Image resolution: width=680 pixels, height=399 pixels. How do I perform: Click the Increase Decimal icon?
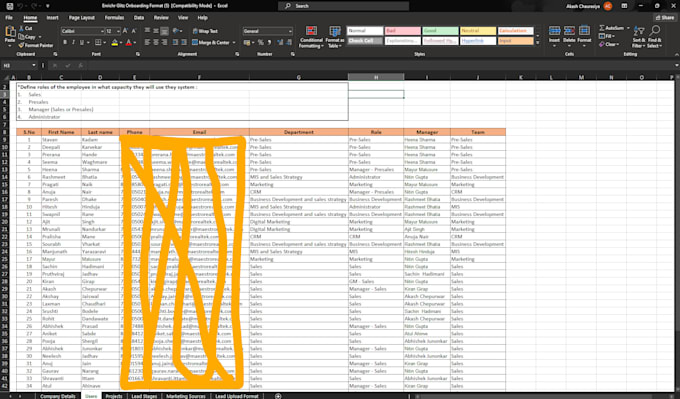point(280,43)
